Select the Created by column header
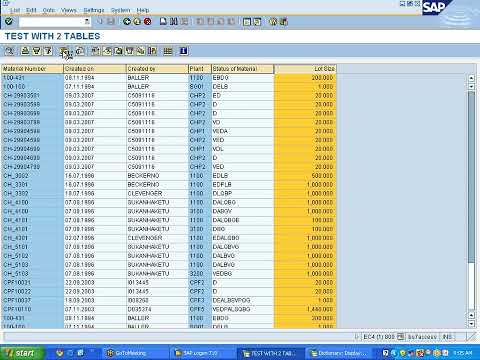The width and height of the screenshot is (480, 360). click(157, 69)
